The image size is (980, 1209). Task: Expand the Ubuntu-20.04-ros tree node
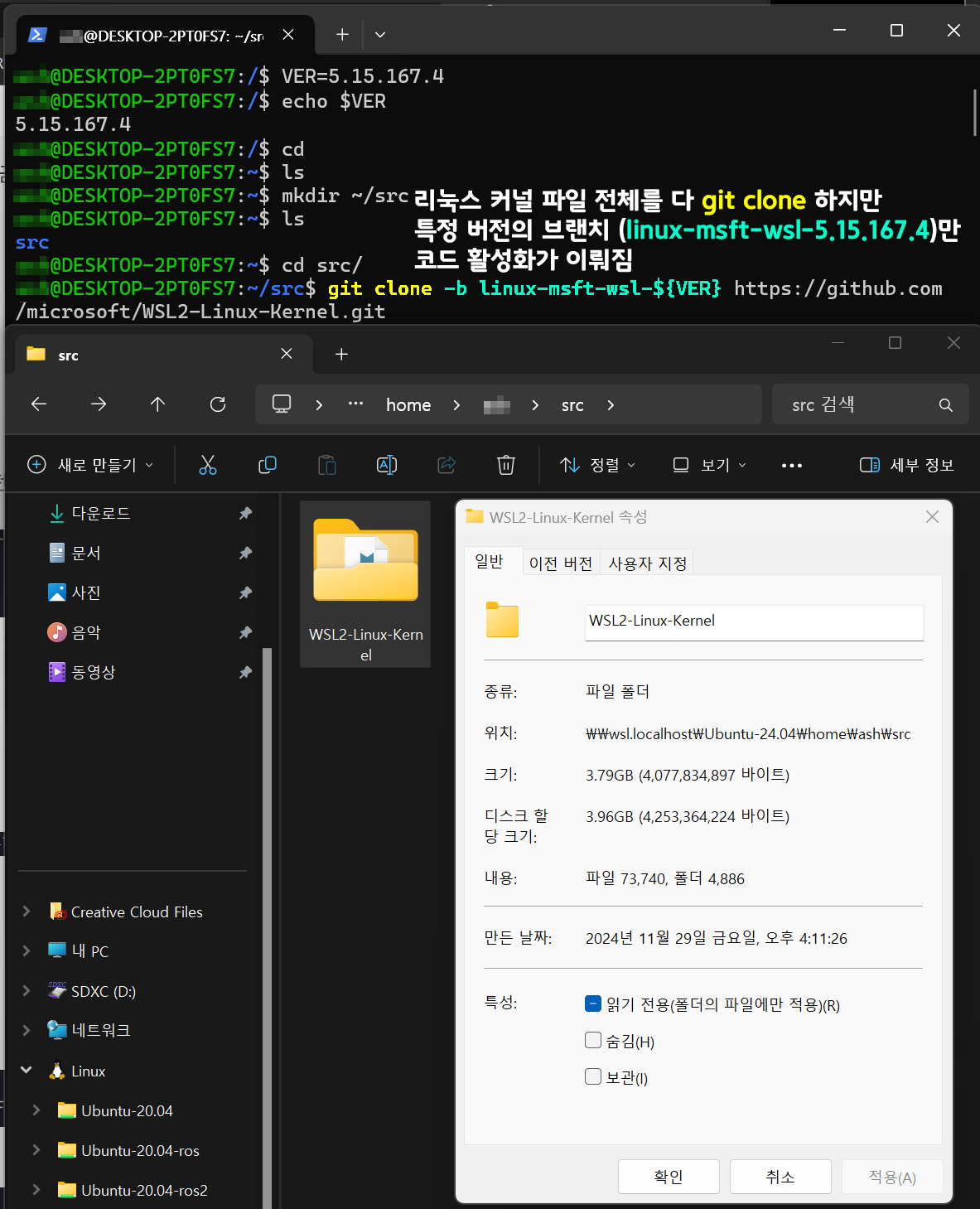pos(36,1150)
